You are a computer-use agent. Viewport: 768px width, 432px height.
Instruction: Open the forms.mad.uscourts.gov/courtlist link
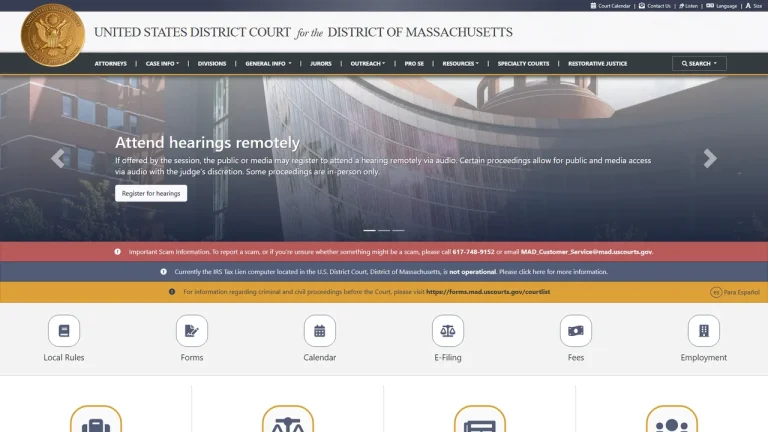pyautogui.click(x=488, y=291)
